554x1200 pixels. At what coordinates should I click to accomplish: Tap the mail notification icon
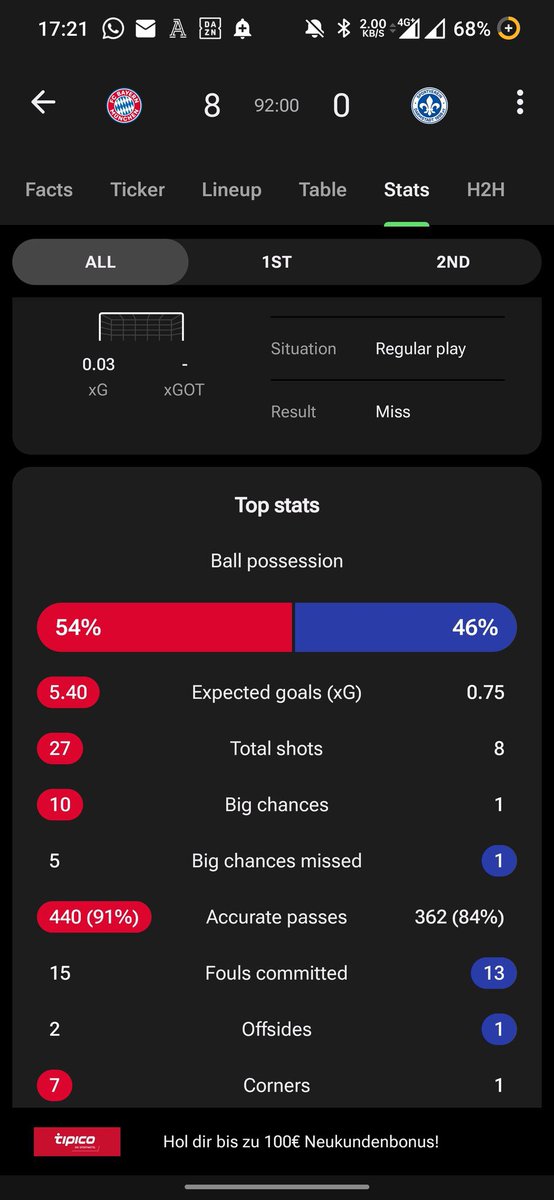145,29
